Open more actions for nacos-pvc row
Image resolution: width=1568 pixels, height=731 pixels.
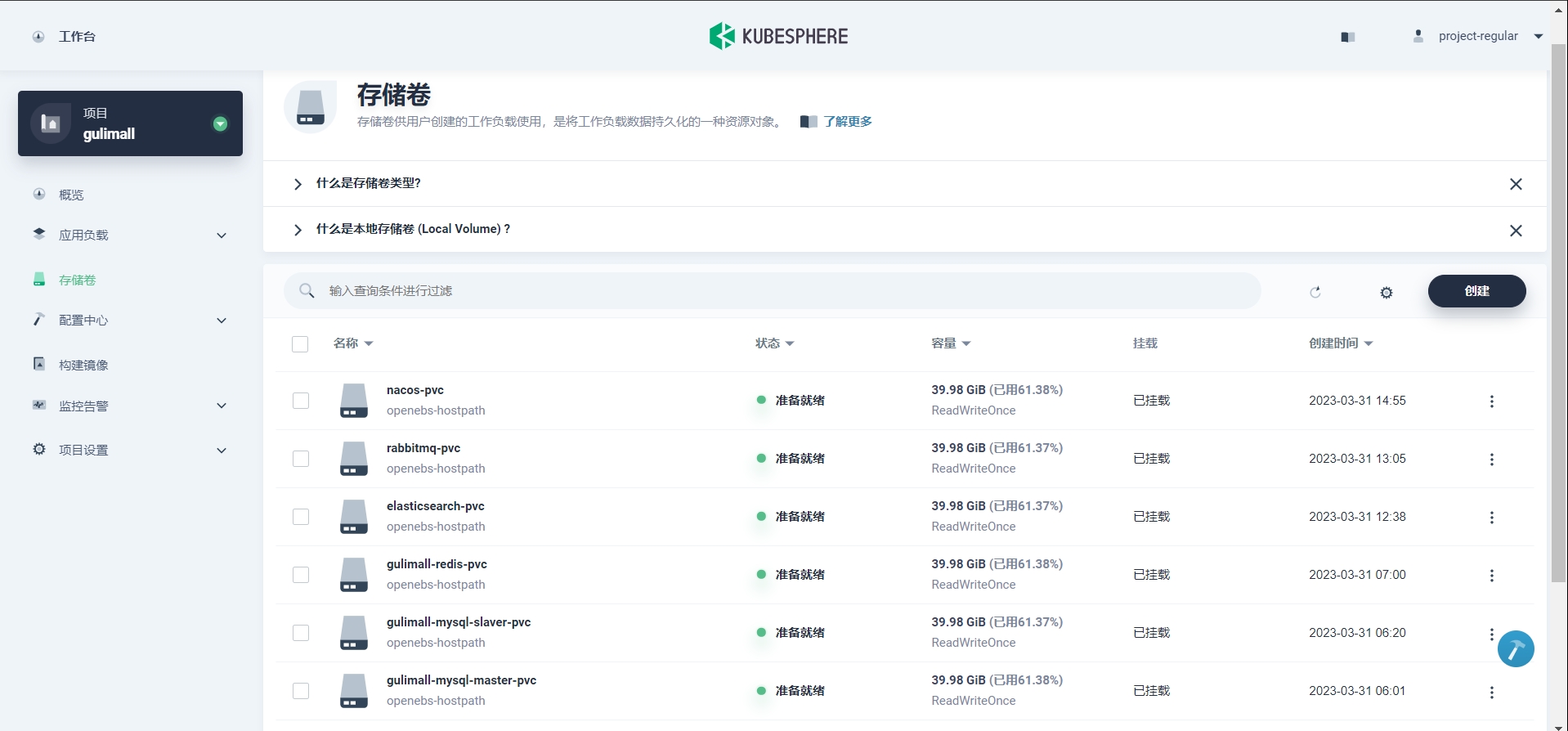1491,401
